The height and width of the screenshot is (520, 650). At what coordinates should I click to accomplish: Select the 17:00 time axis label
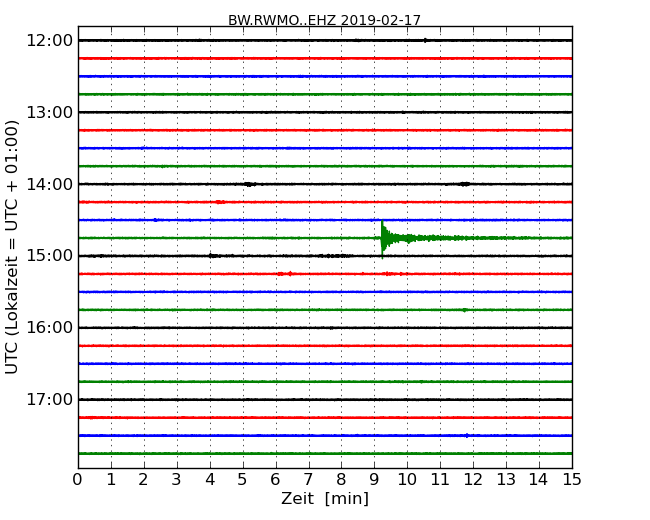[x=49, y=399]
